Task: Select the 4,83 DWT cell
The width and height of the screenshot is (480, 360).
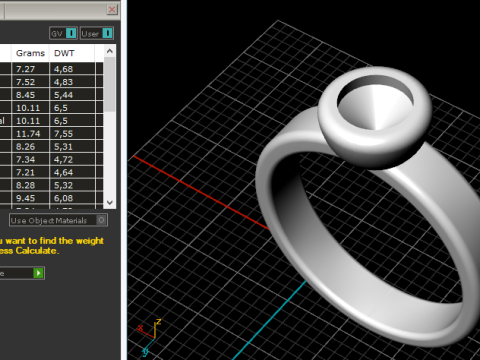Action: pos(72,82)
